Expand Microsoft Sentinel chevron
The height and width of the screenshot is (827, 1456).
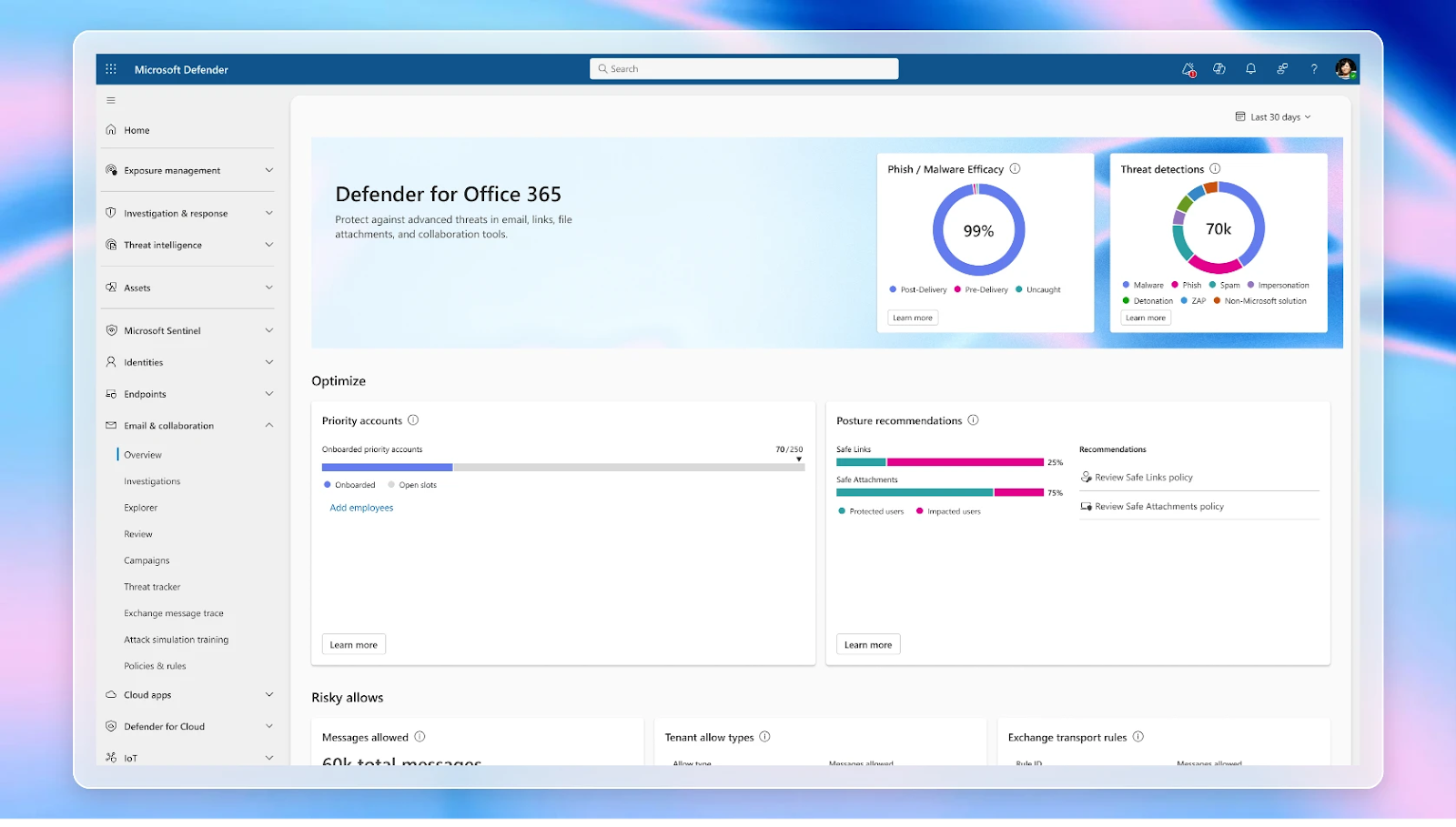268,330
